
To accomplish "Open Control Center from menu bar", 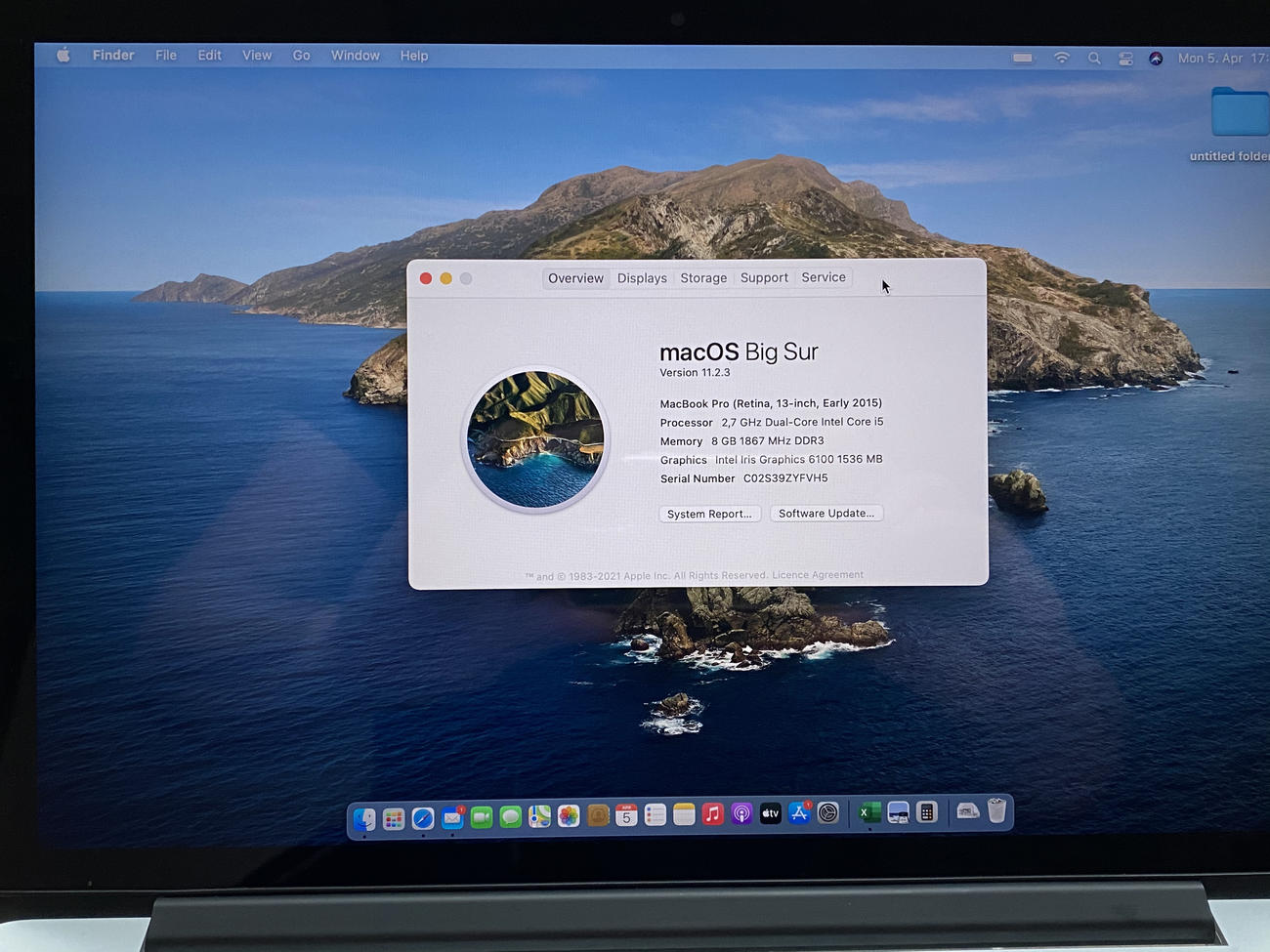I will tap(1125, 59).
